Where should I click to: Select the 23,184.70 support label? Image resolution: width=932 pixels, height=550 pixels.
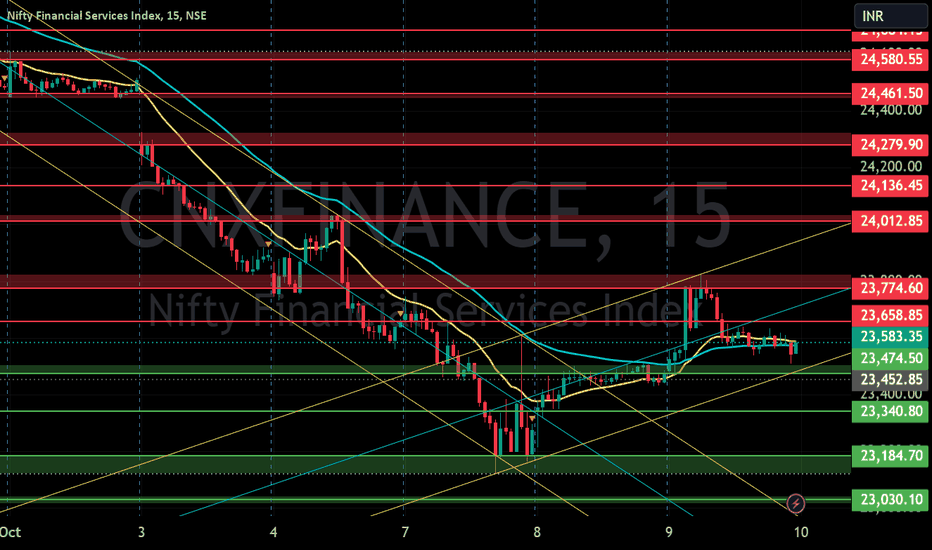click(890, 456)
